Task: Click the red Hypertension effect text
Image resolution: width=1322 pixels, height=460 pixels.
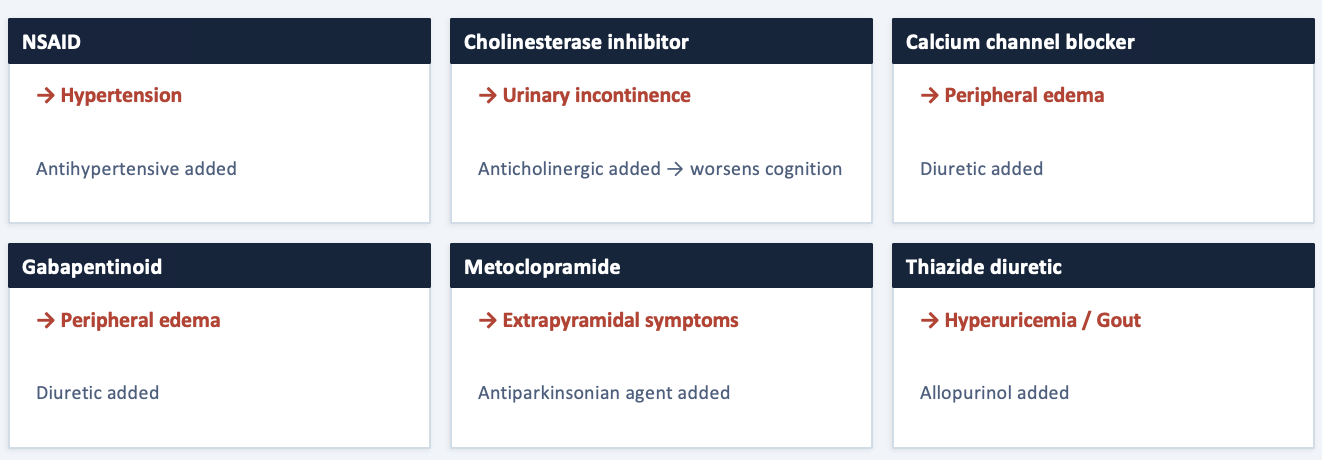Action: (x=121, y=96)
